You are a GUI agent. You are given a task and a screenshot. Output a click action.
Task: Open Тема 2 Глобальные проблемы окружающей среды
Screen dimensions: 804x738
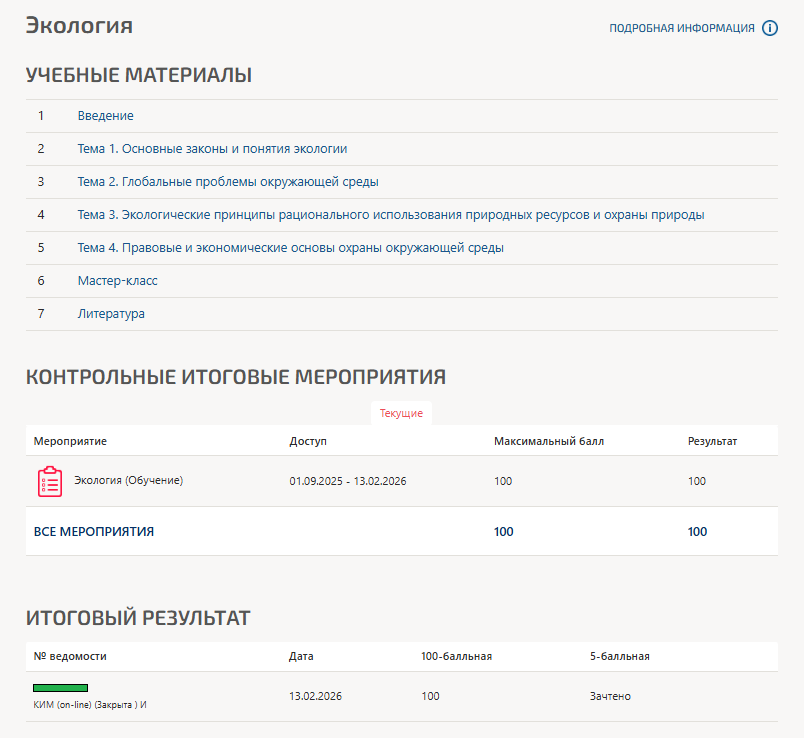tap(228, 182)
